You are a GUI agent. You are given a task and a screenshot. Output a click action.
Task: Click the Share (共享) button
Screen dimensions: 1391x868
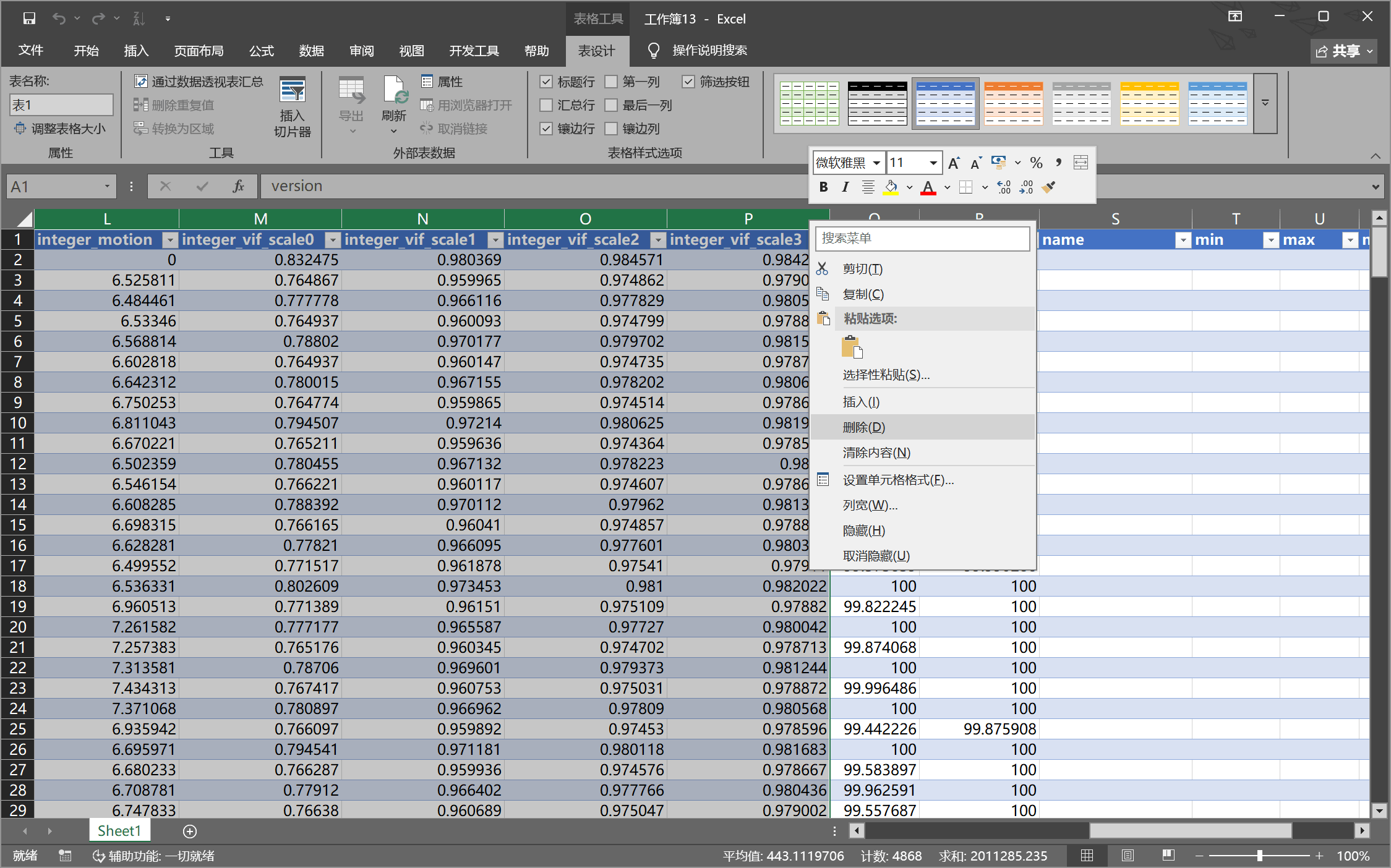click(x=1345, y=51)
